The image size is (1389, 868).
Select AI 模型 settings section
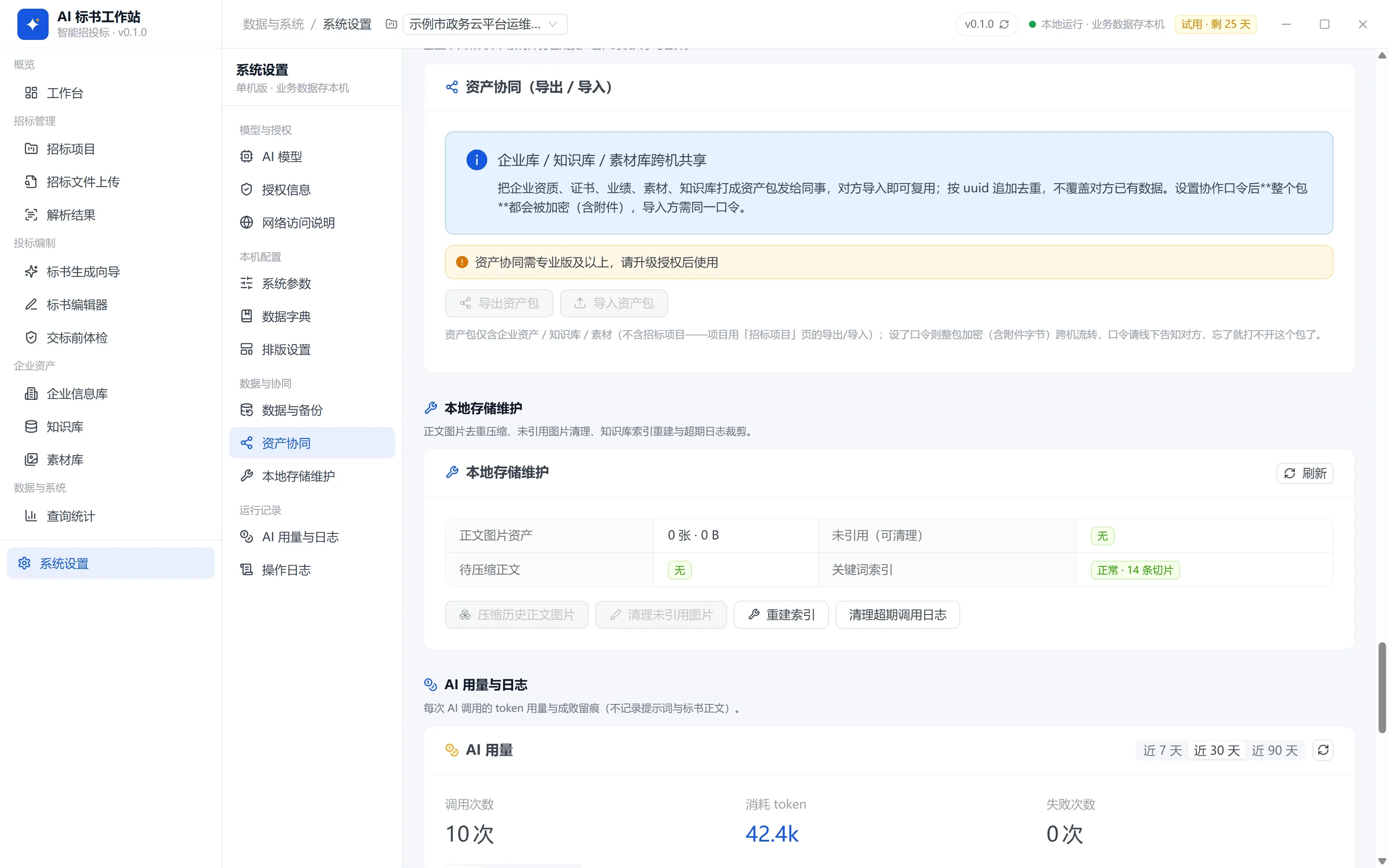pyautogui.click(x=312, y=157)
